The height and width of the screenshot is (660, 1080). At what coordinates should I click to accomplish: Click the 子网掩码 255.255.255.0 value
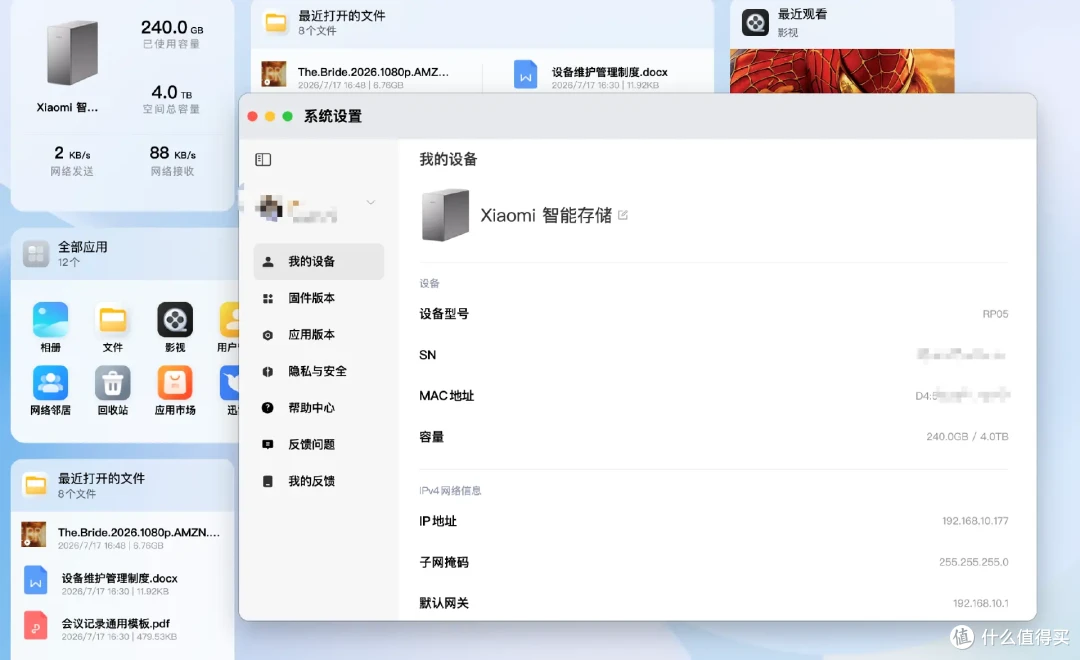point(973,562)
